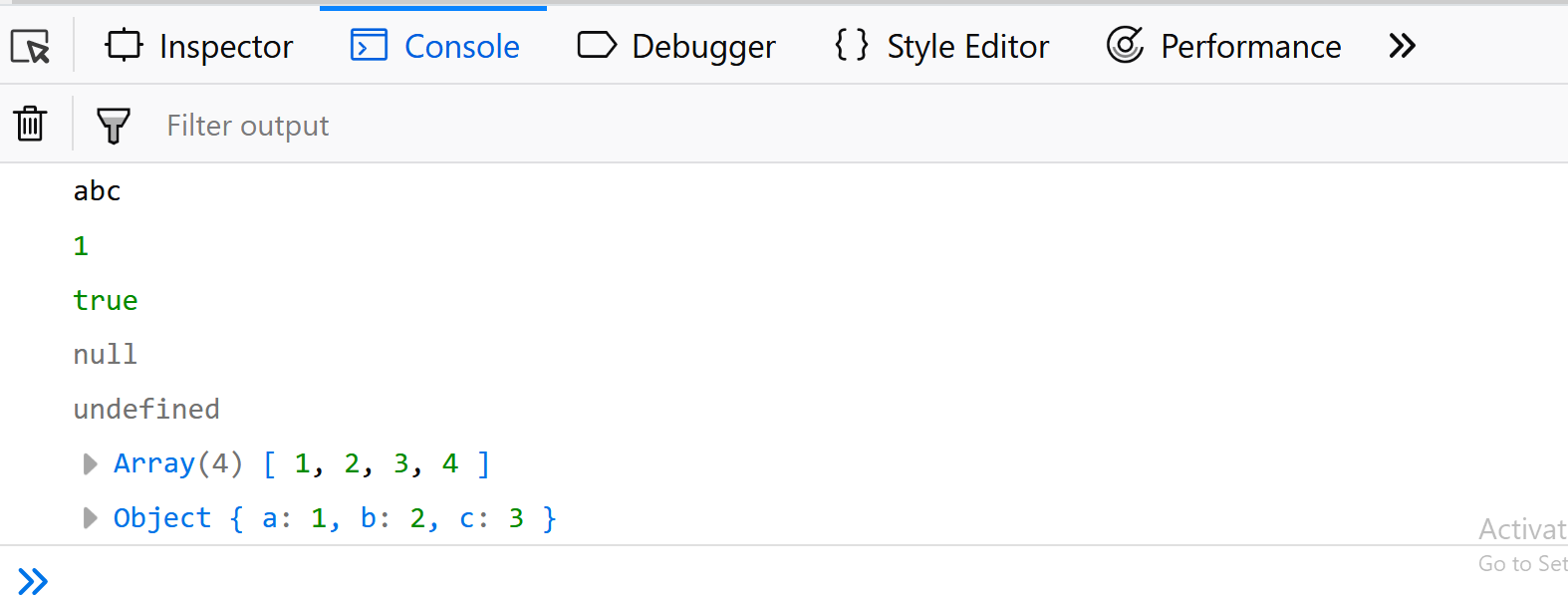
Task: Select the Performance tab
Action: pos(1250,46)
